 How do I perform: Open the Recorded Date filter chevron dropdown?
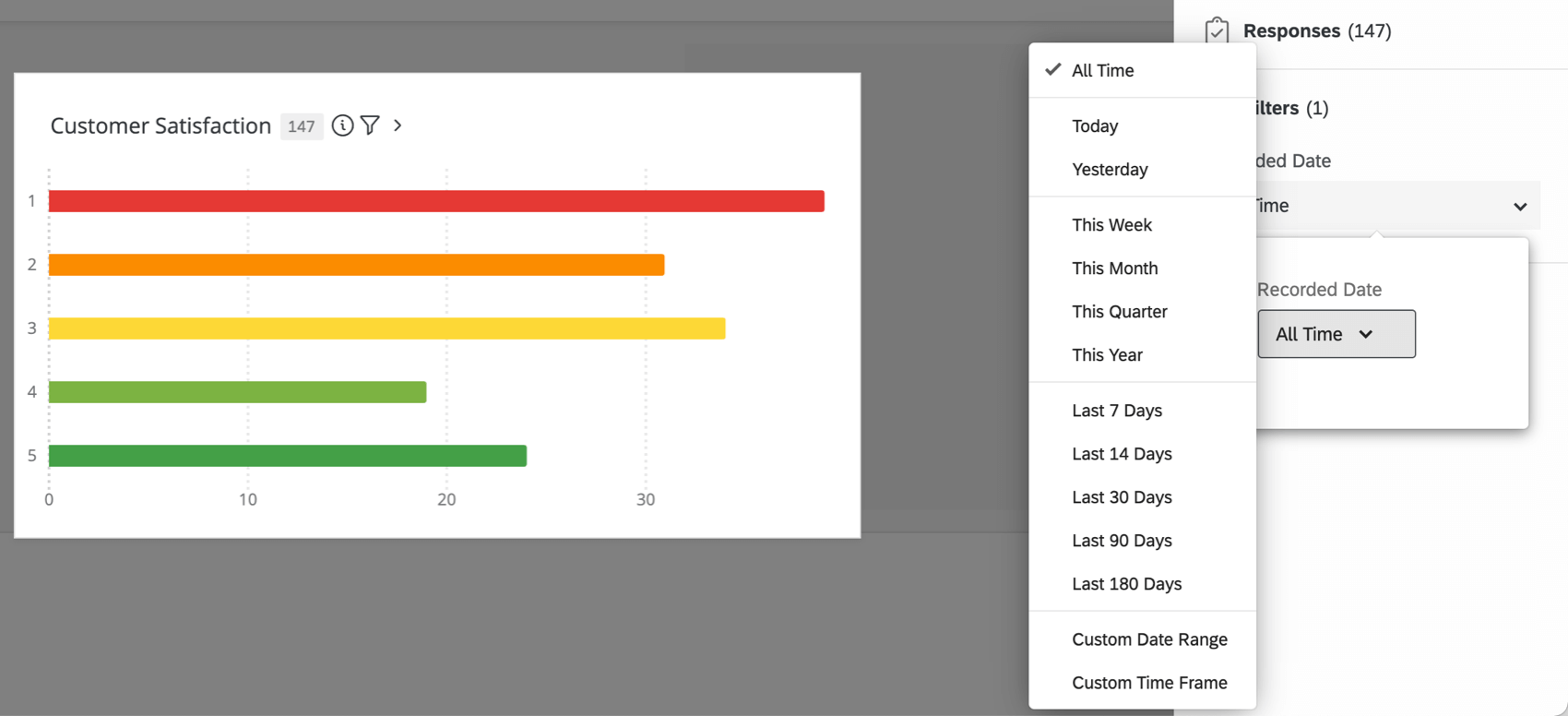click(1520, 206)
